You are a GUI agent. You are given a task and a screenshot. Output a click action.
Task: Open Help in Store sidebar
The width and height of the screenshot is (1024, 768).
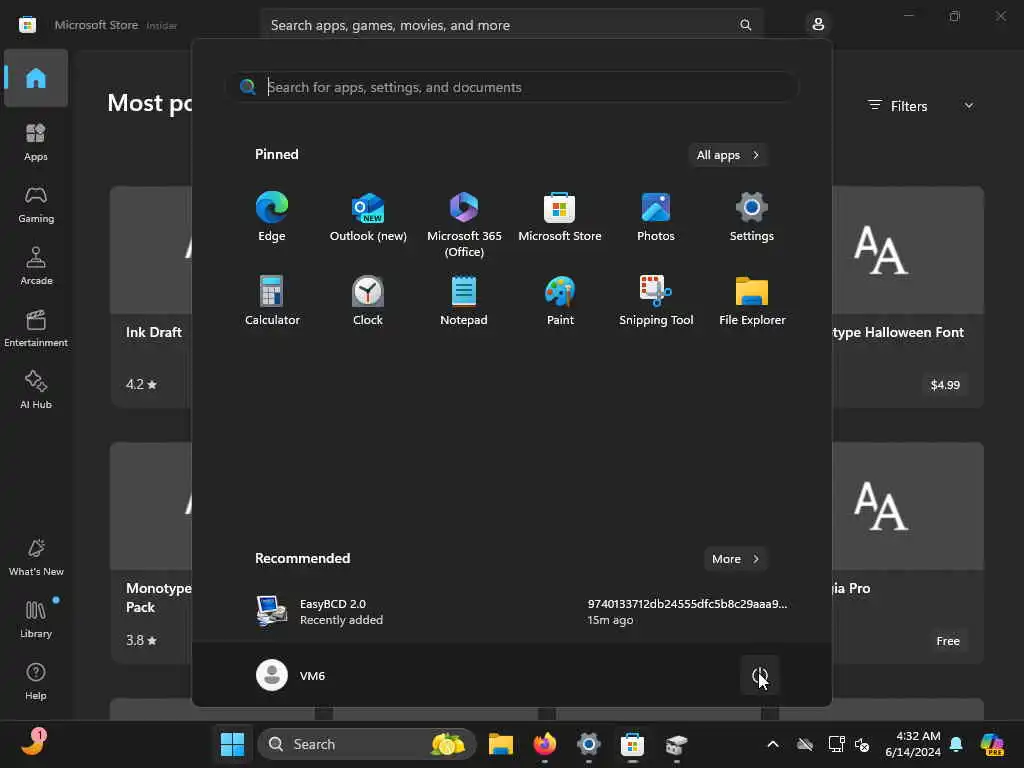point(36,682)
